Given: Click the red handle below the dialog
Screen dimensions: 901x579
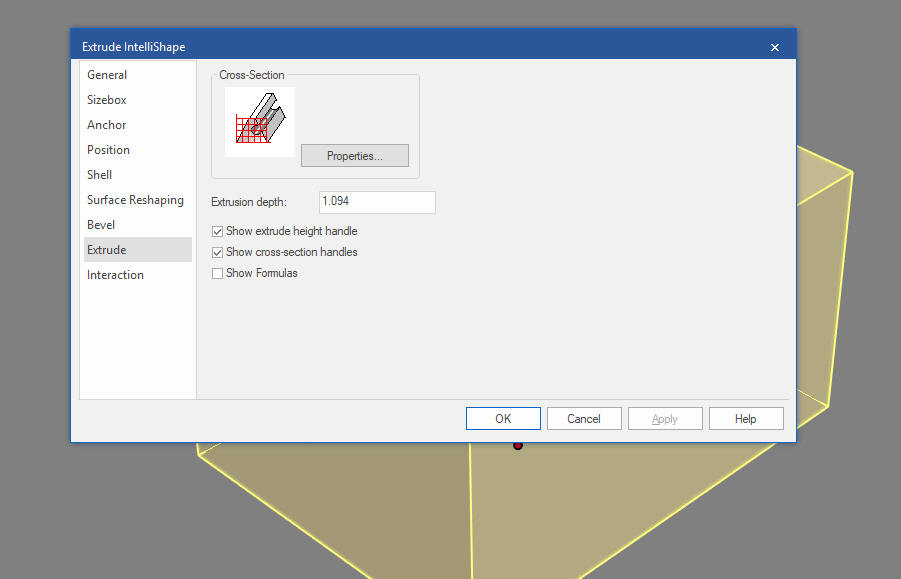Looking at the screenshot, I should click(x=518, y=445).
